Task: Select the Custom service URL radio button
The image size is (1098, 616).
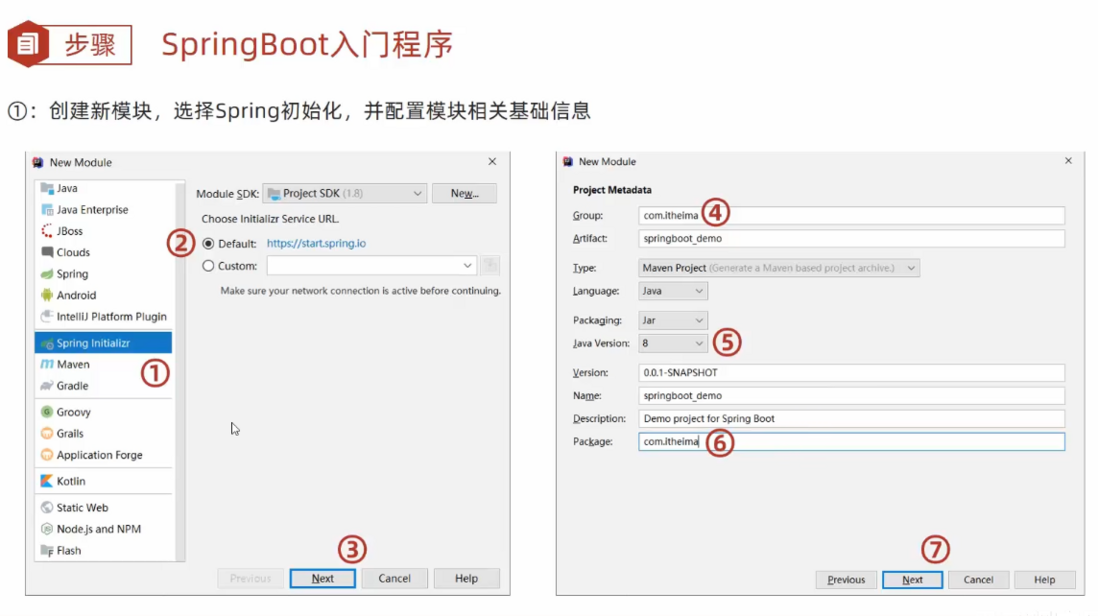Action: [x=208, y=266]
